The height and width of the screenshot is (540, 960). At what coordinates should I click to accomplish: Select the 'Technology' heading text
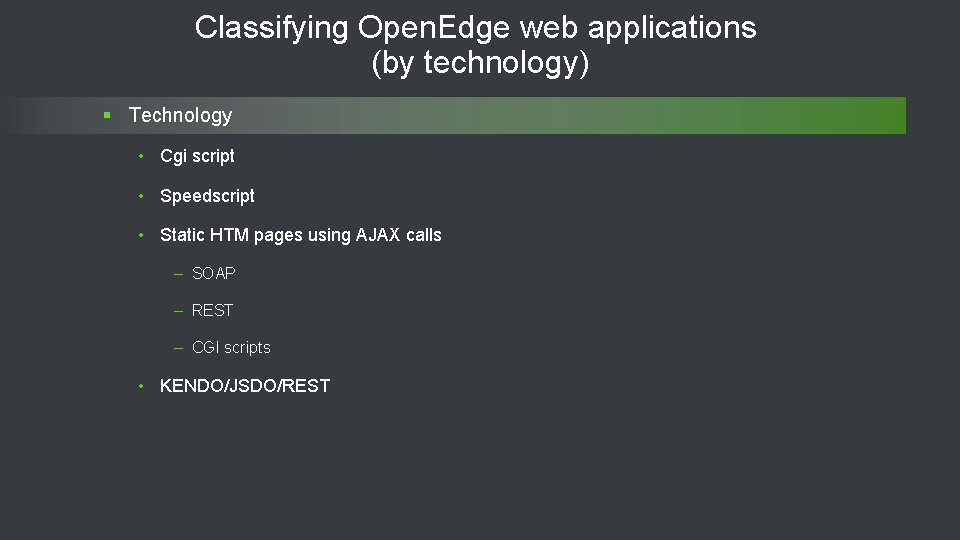coord(180,116)
